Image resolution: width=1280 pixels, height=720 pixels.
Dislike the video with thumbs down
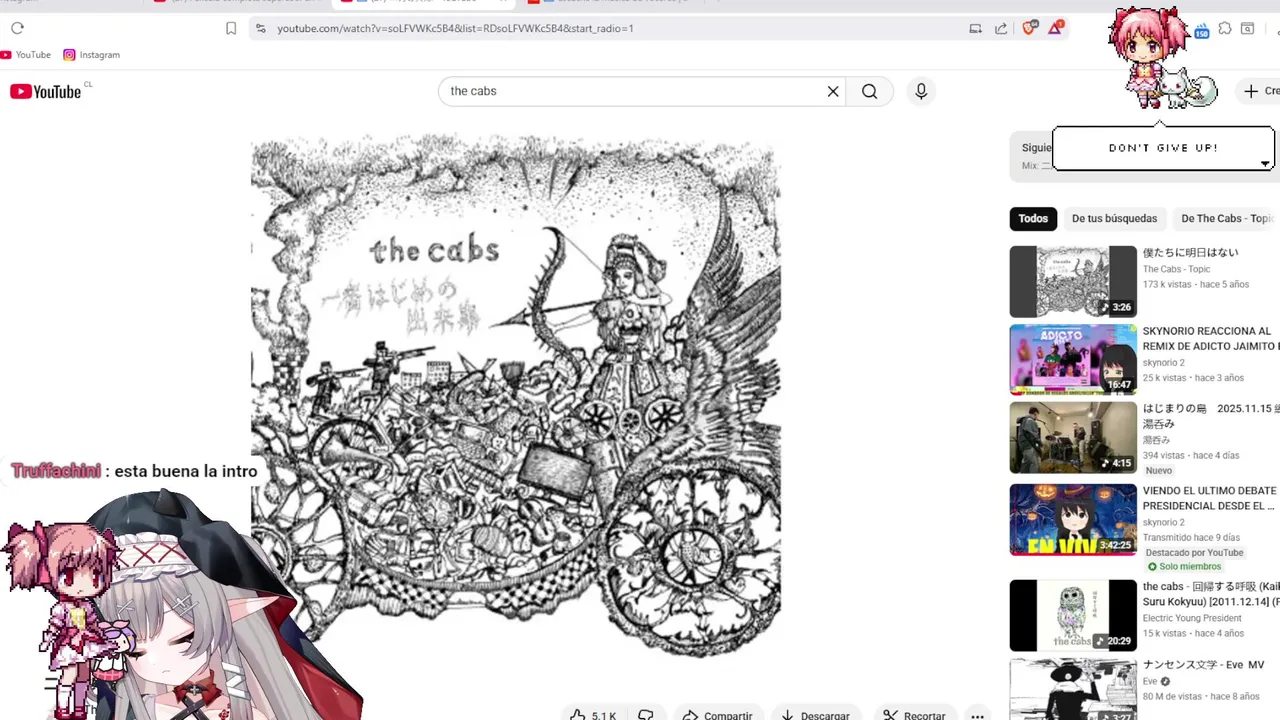pos(646,715)
